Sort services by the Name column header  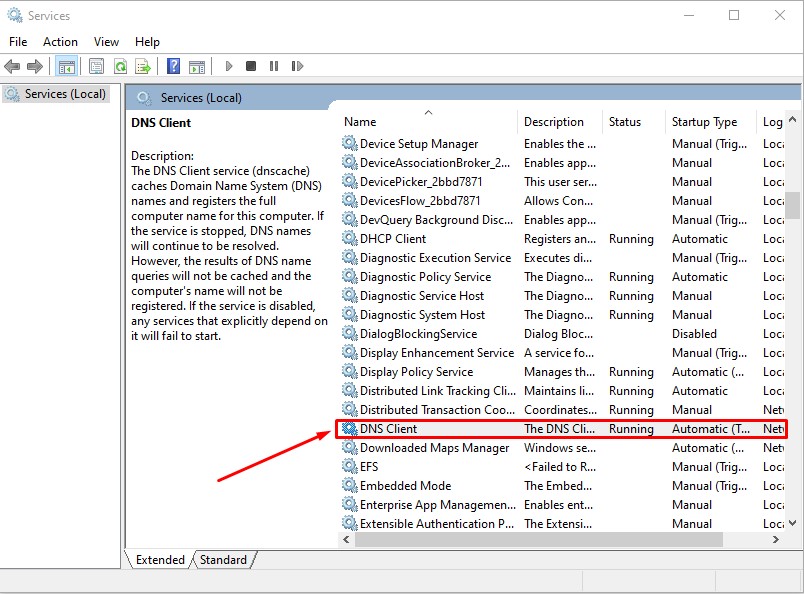coord(360,122)
